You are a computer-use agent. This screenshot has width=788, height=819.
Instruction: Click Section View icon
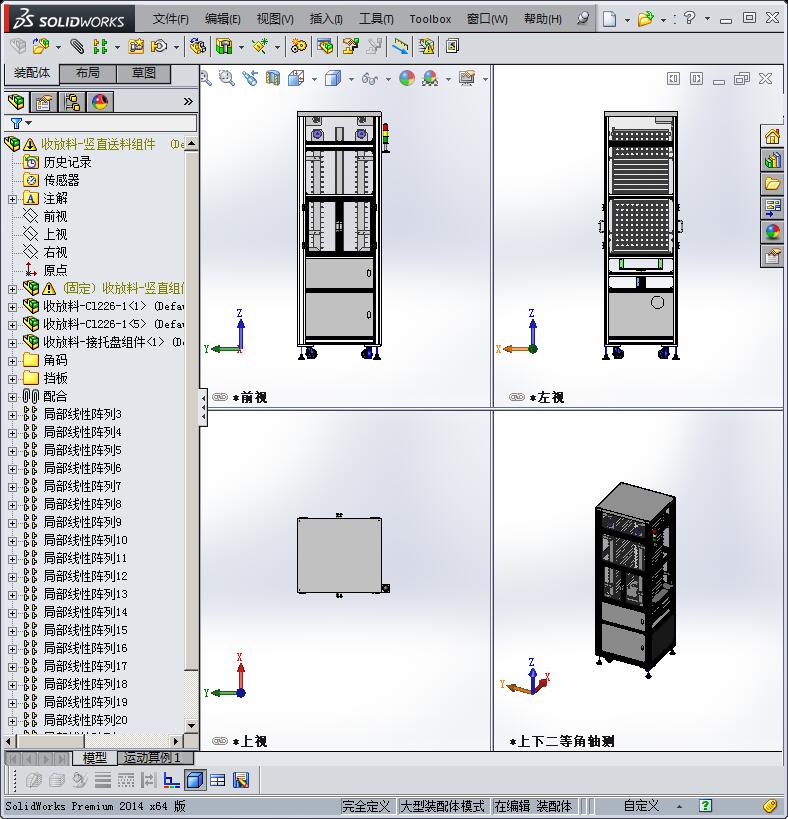point(273,78)
